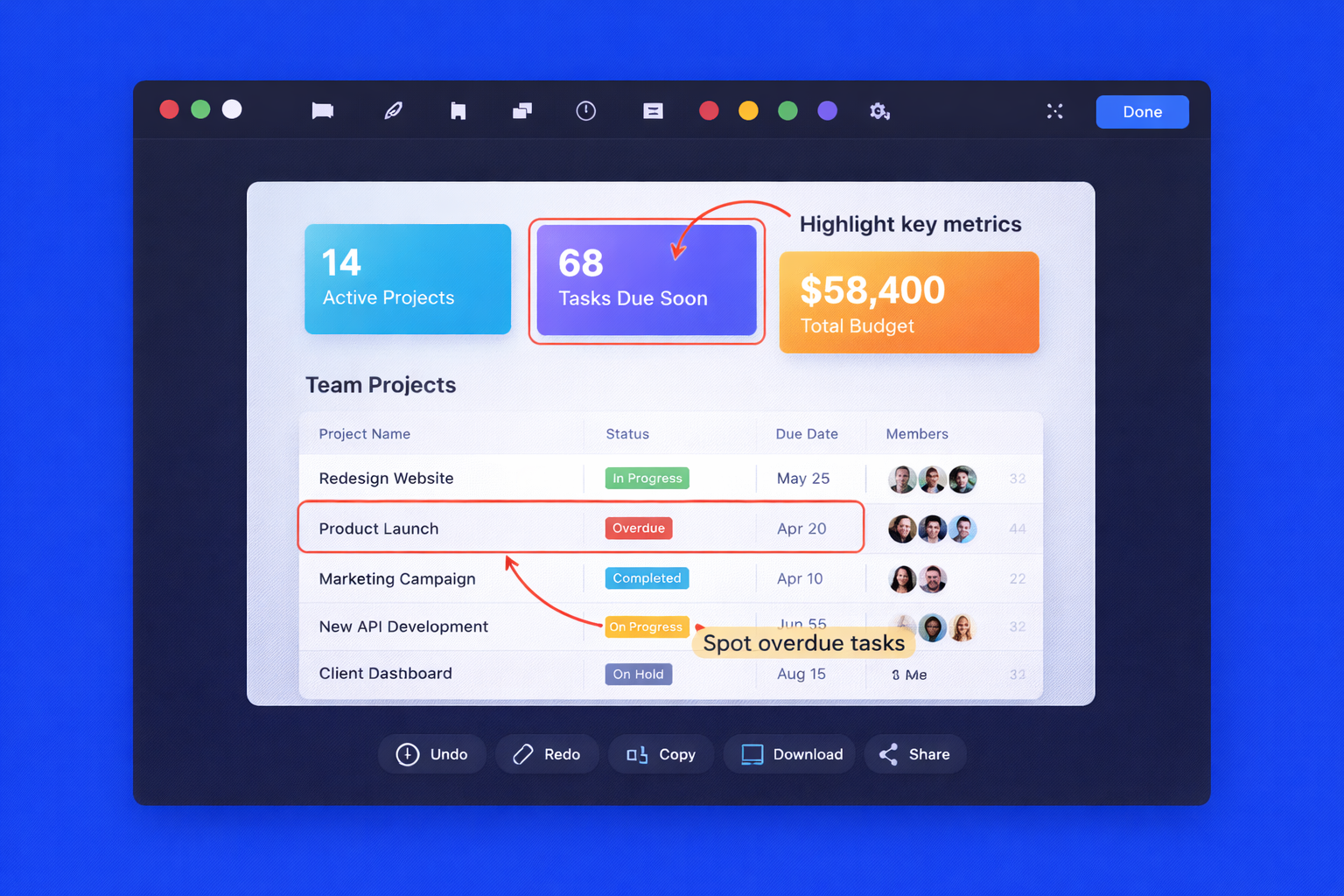This screenshot has height=896, width=1344.
Task: Click the Overdue status badge
Action: click(x=639, y=528)
